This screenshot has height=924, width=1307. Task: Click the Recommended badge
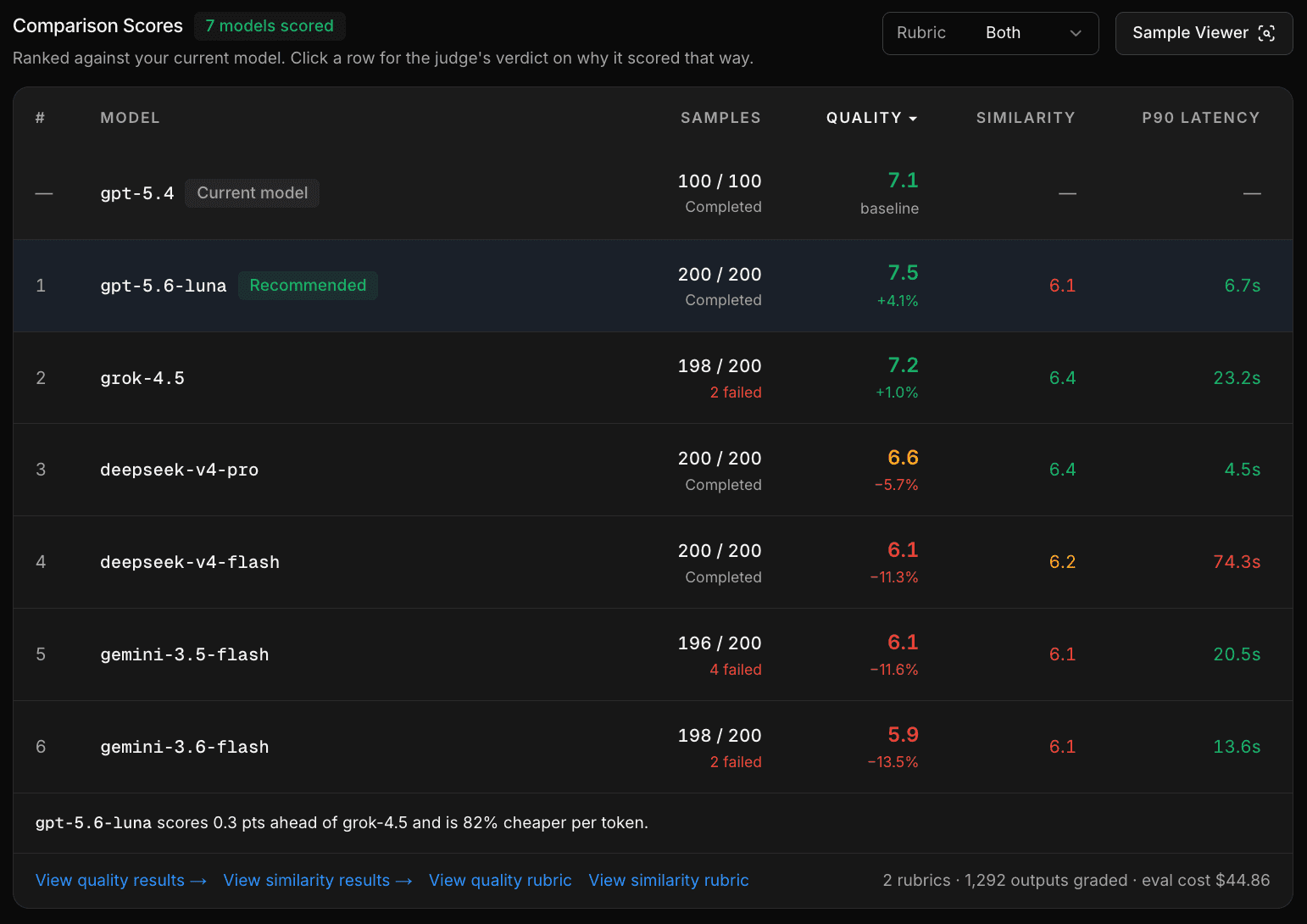tap(308, 286)
